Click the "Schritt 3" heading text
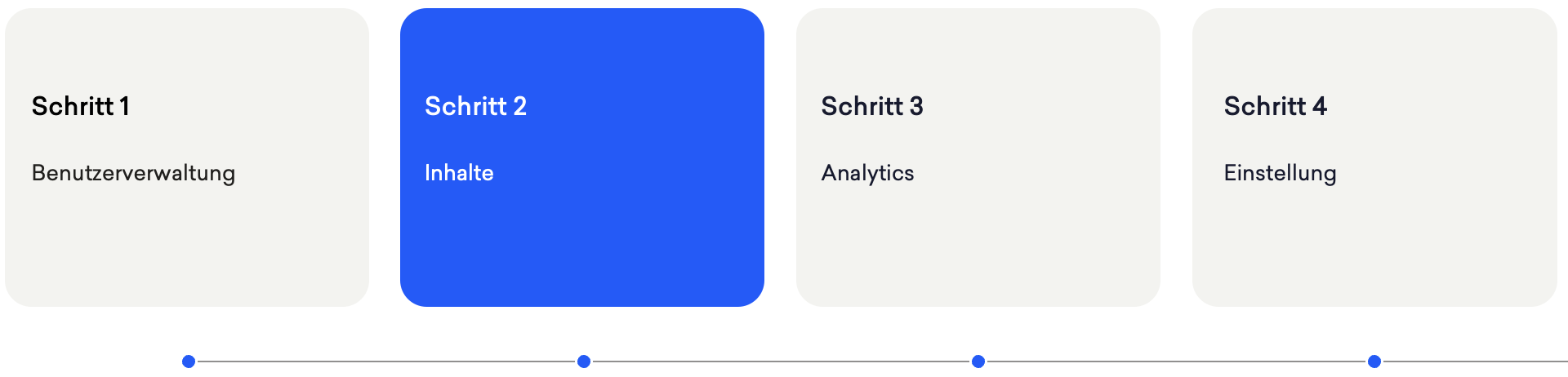Screen dimensions: 1568x377 tap(872, 106)
